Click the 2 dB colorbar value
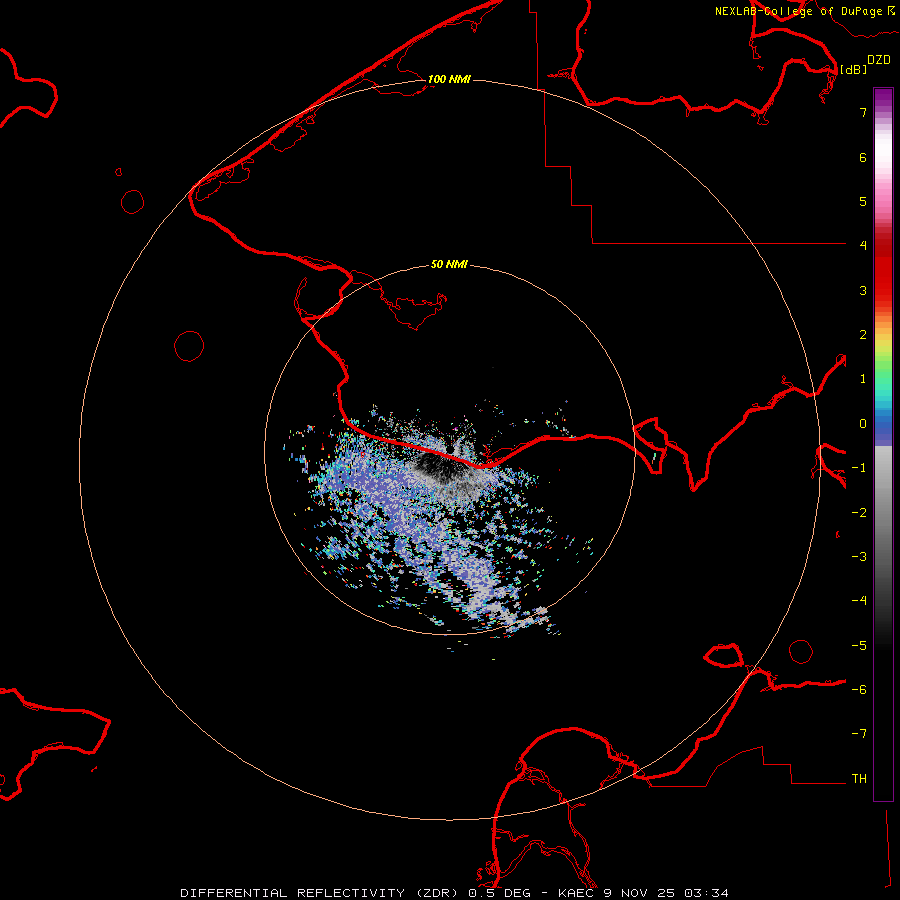Screen dimensions: 900x900 tap(863, 335)
